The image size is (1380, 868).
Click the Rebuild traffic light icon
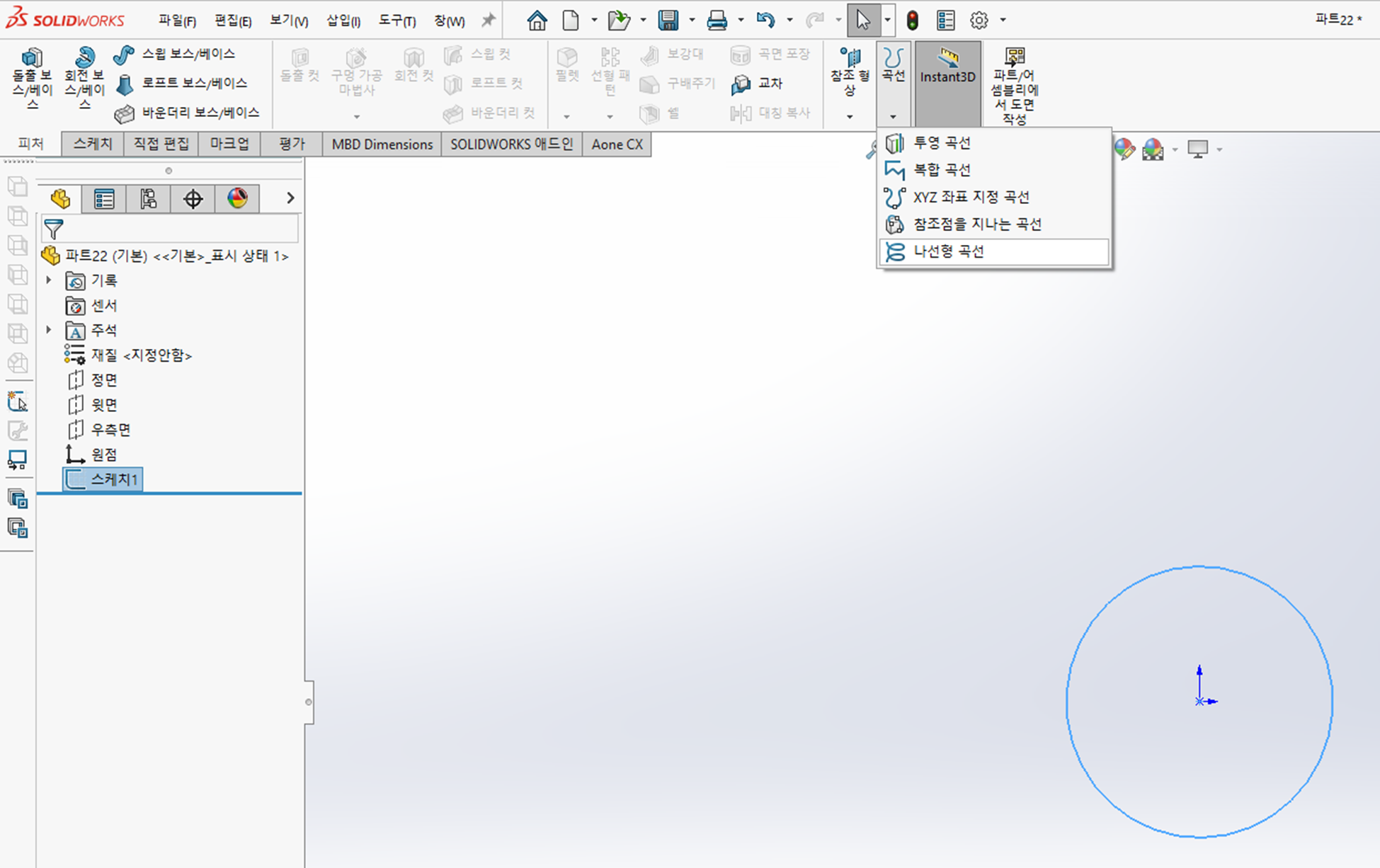(912, 20)
